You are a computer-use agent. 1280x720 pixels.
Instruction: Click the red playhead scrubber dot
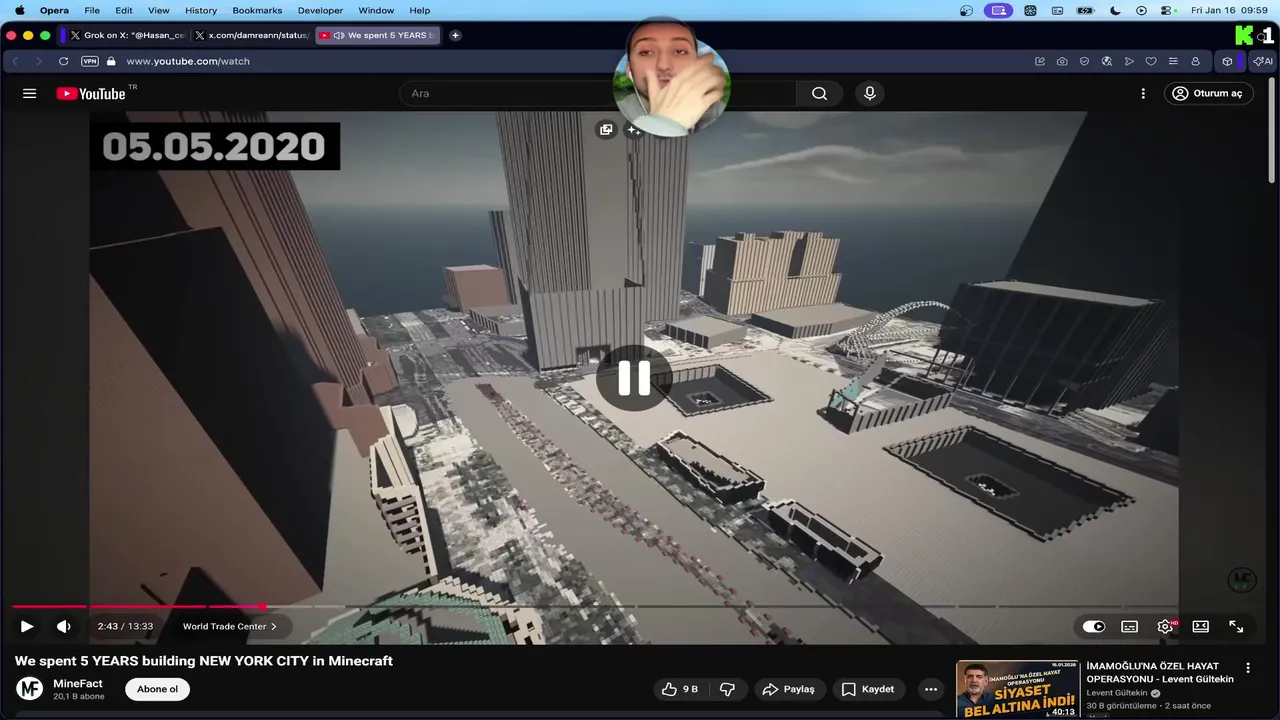pyautogui.click(x=263, y=606)
